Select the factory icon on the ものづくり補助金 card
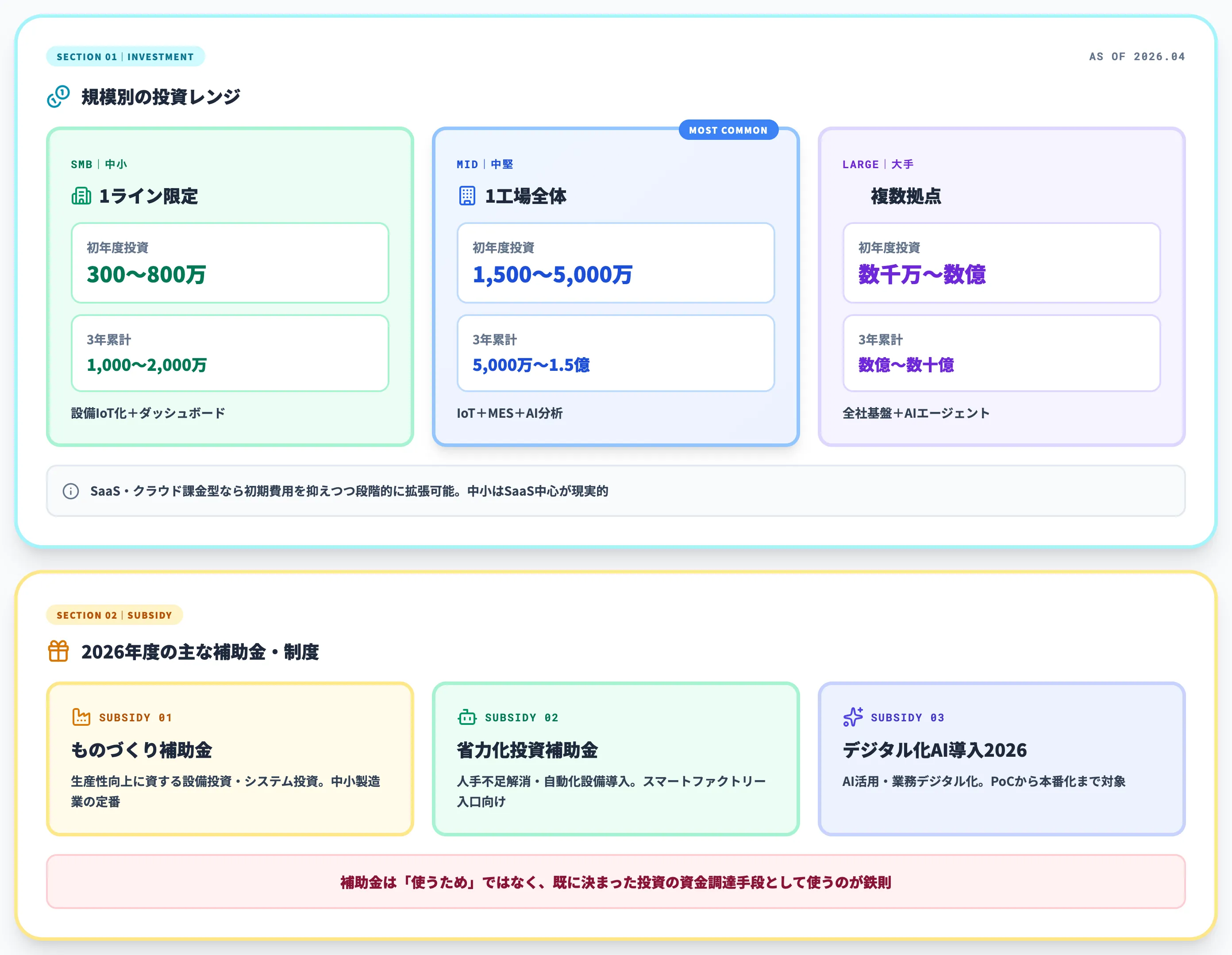The width and height of the screenshot is (1232, 955). (81, 717)
